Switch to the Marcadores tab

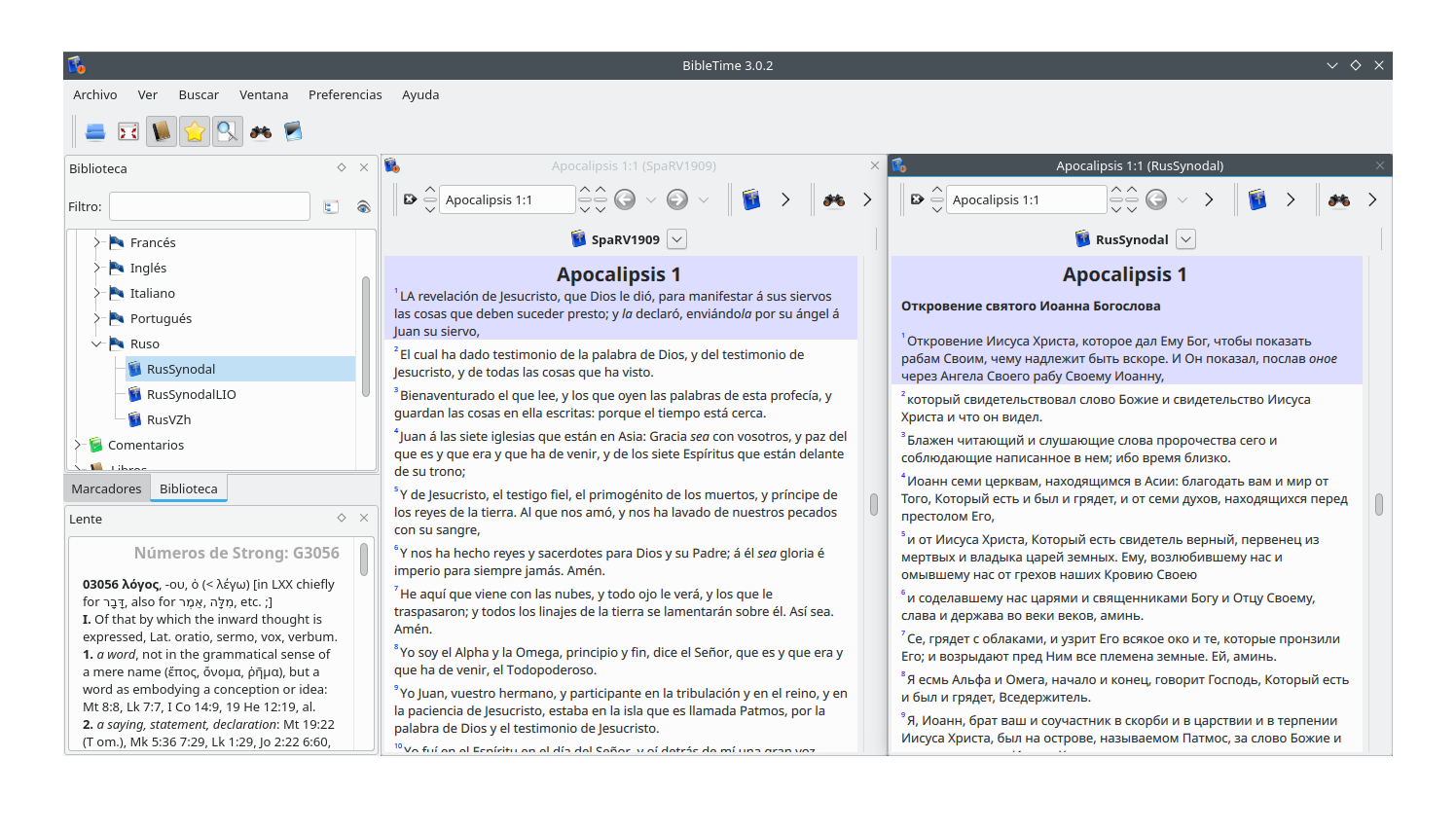106,488
